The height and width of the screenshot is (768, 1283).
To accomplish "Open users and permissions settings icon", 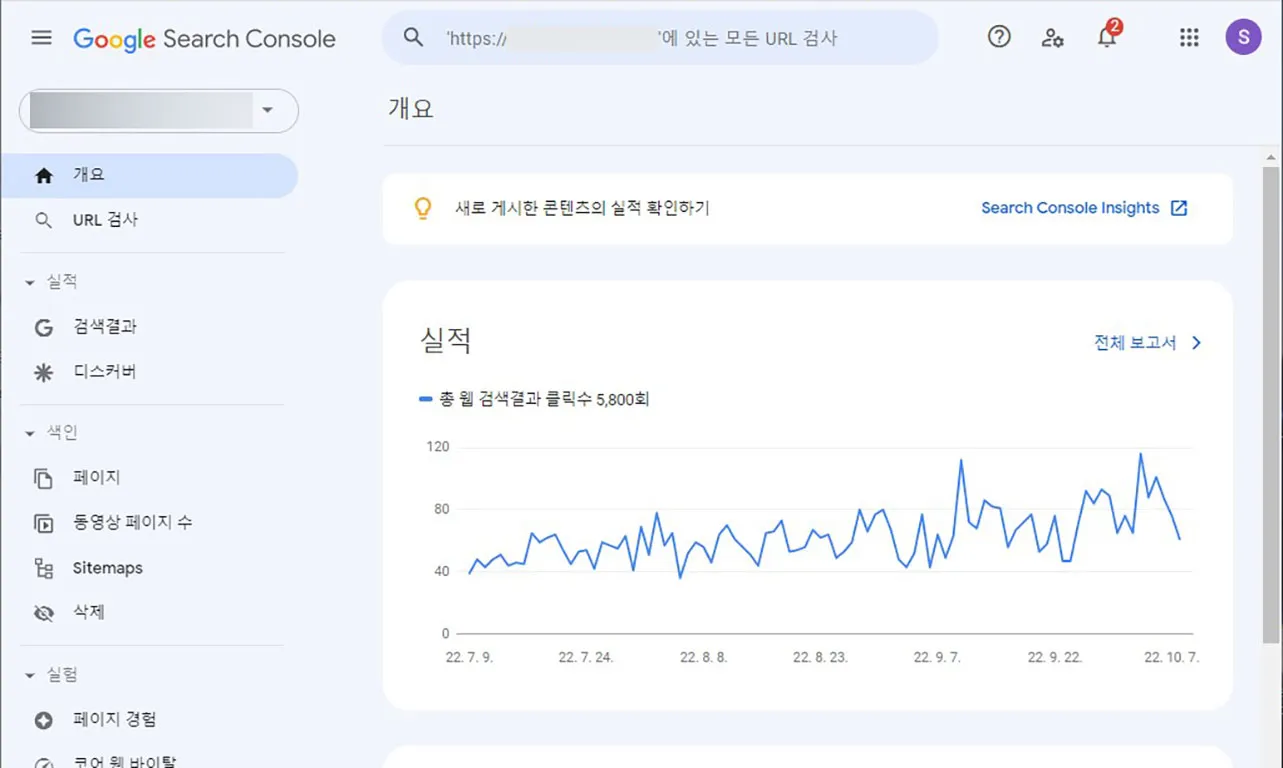I will click(1052, 38).
